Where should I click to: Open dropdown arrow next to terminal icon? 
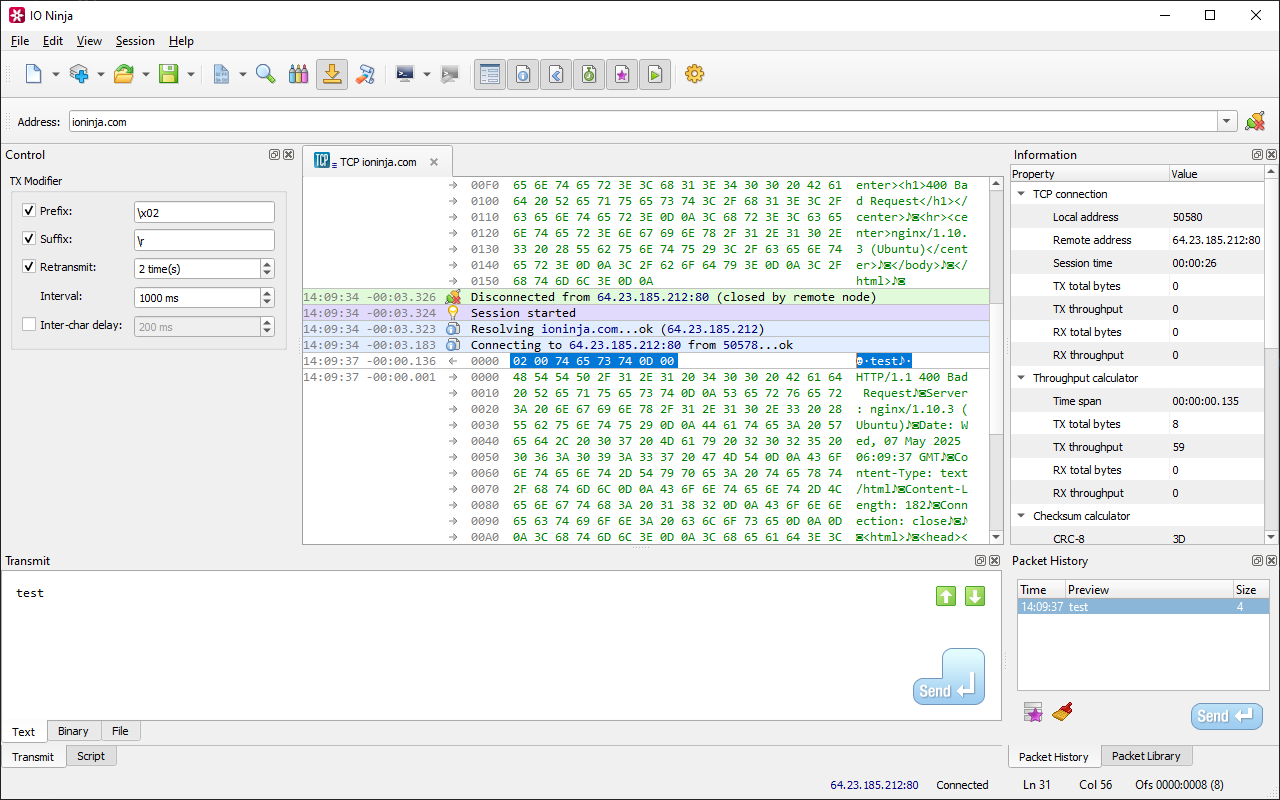[x=426, y=74]
